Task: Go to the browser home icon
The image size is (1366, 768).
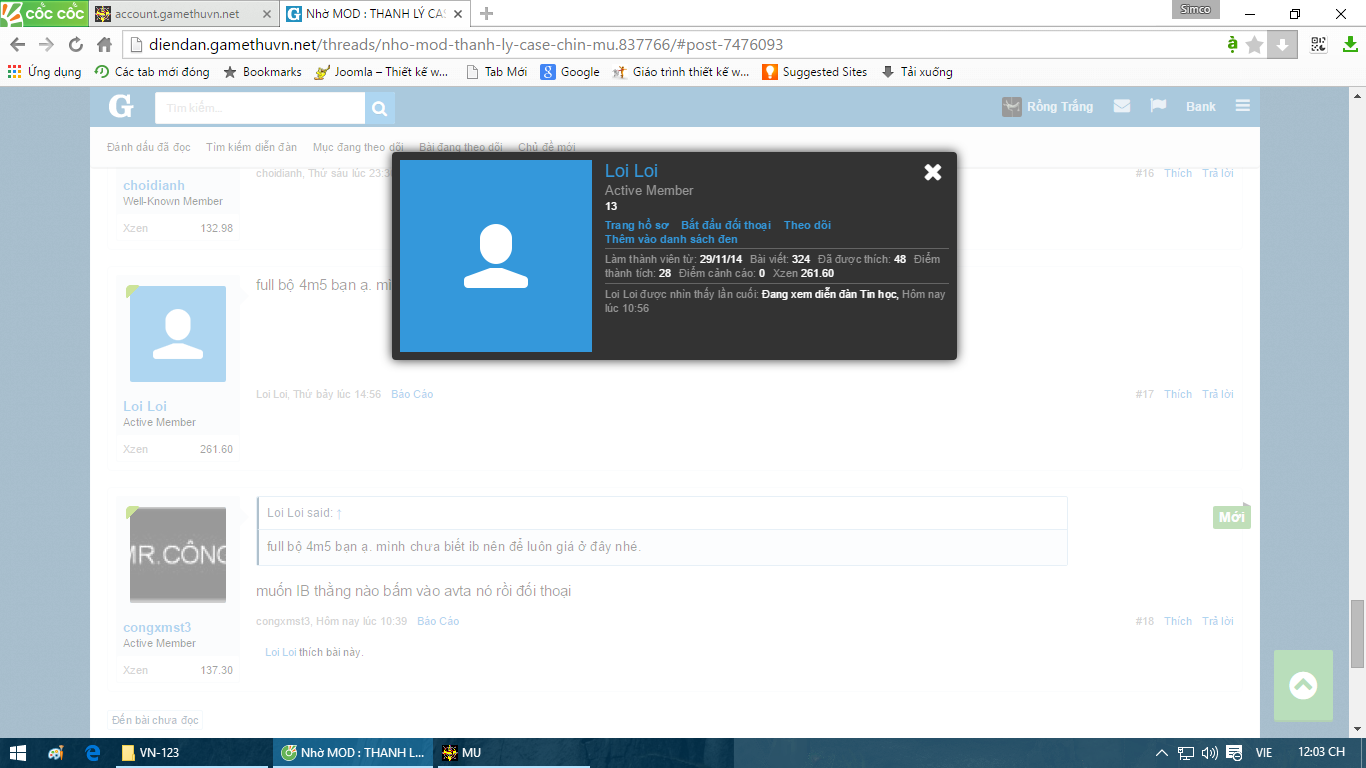Action: [104, 45]
